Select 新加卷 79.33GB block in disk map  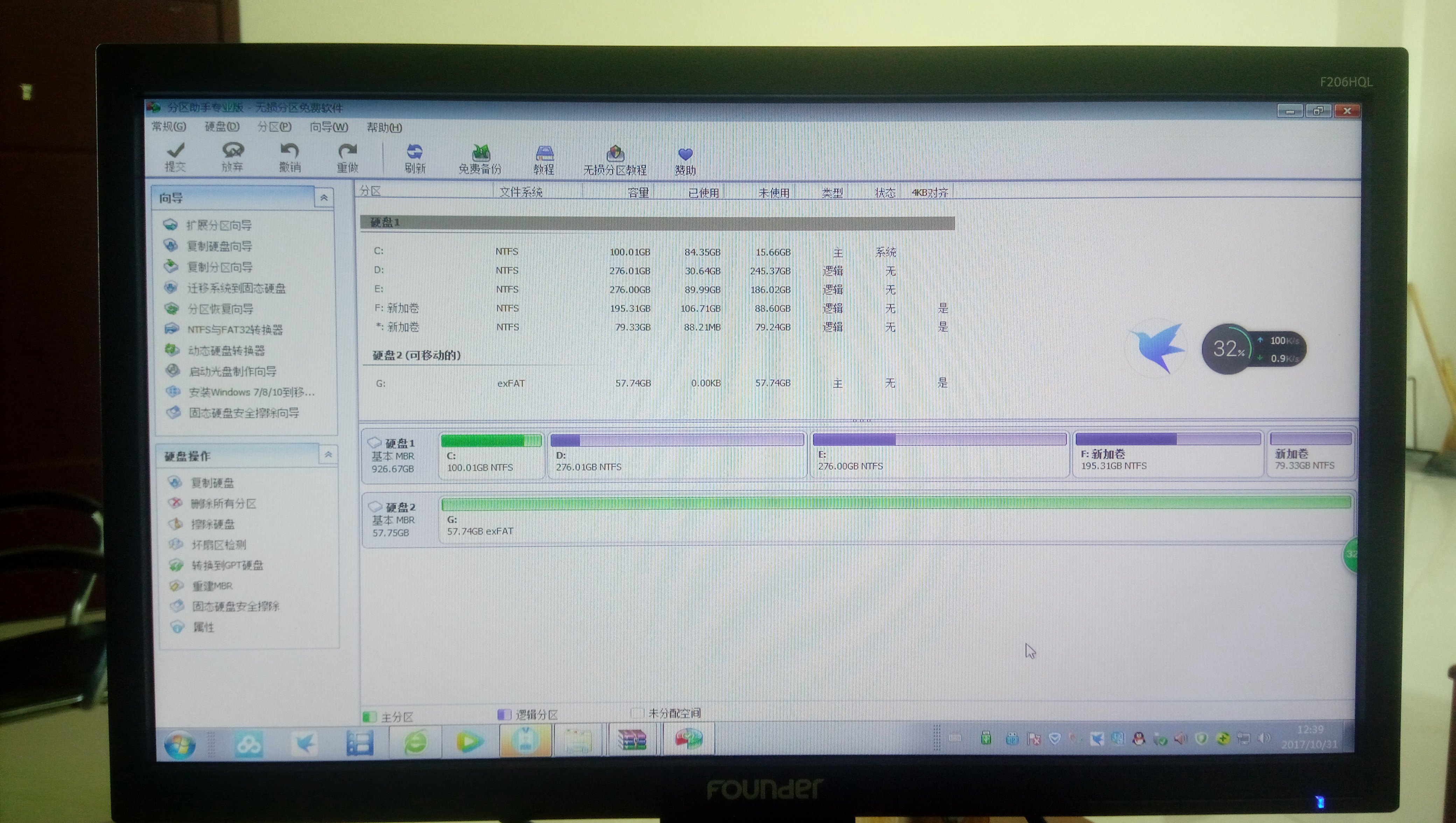tap(1310, 454)
